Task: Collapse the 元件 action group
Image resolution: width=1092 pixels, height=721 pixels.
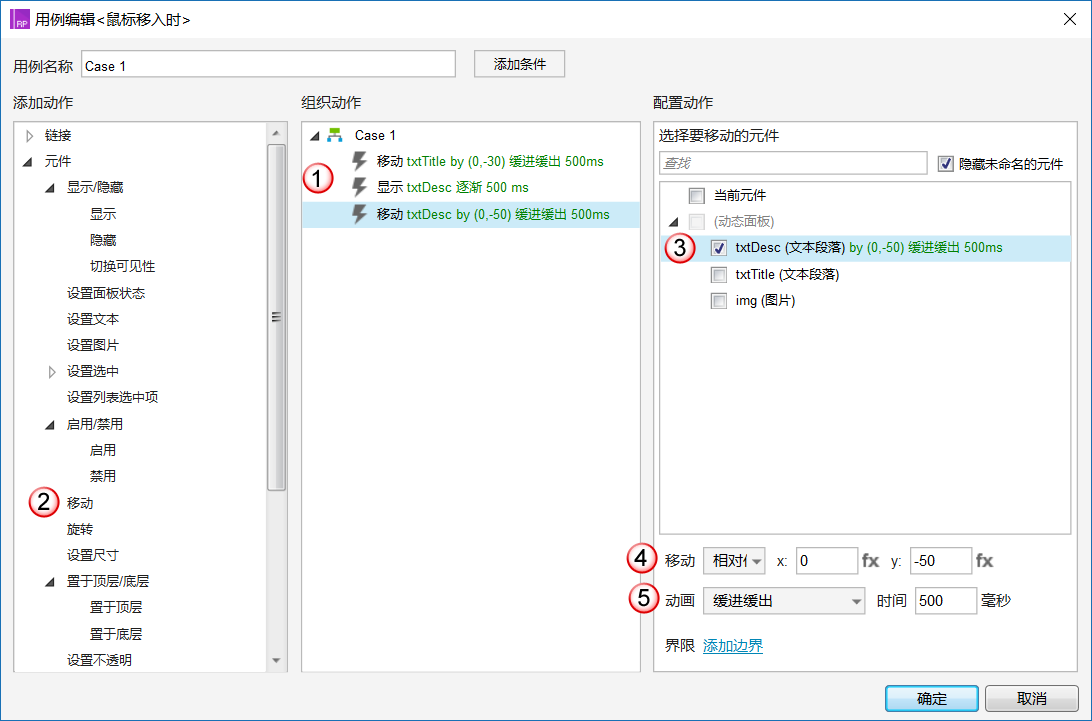Action: 28,162
